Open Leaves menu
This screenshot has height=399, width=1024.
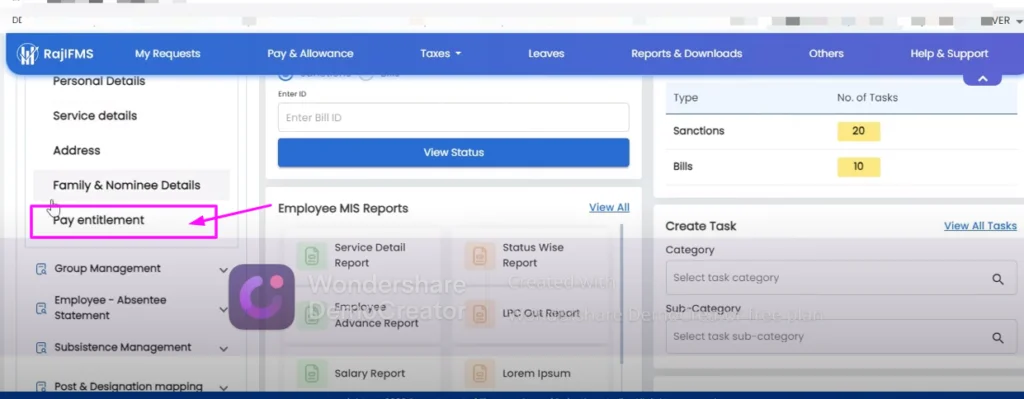pyautogui.click(x=546, y=54)
